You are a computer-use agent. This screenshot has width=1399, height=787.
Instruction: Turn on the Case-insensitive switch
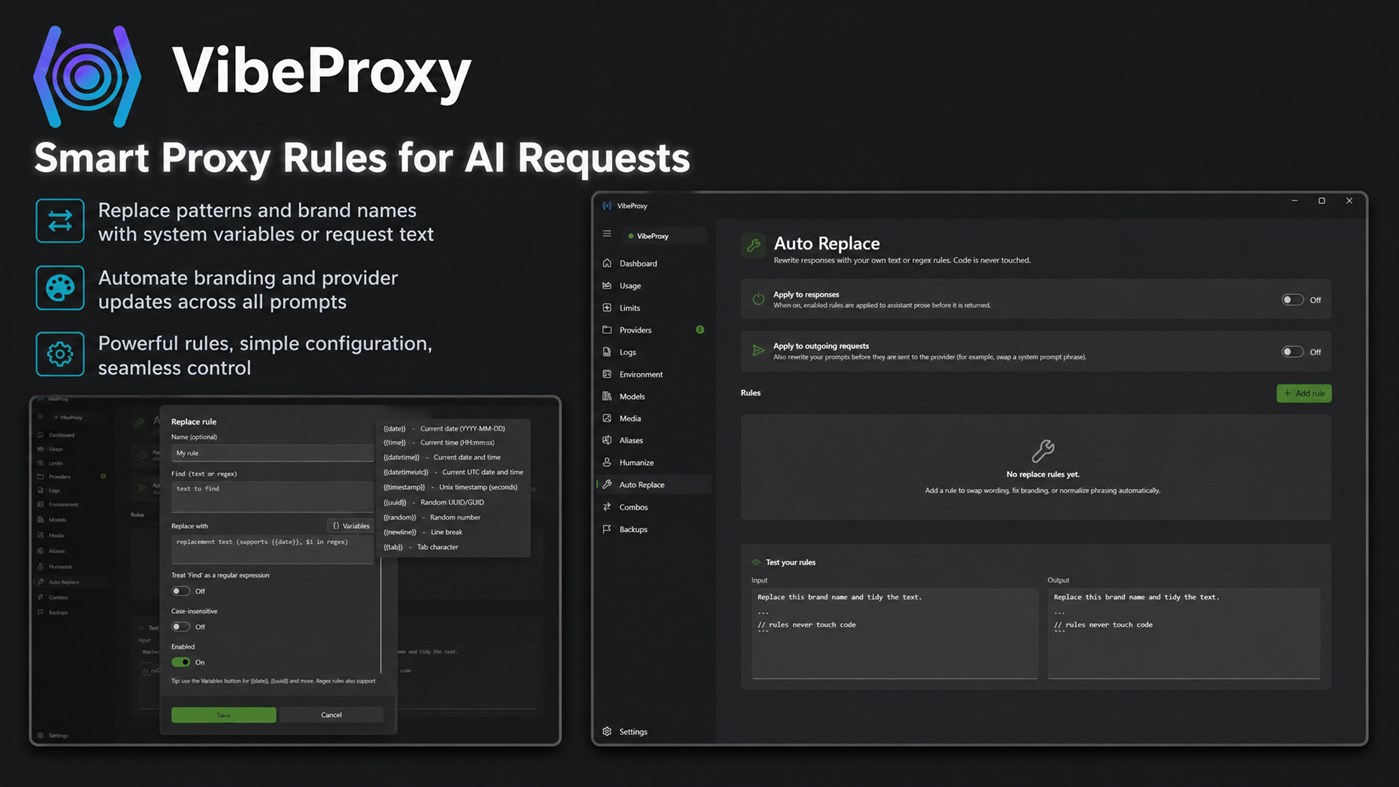[180, 626]
